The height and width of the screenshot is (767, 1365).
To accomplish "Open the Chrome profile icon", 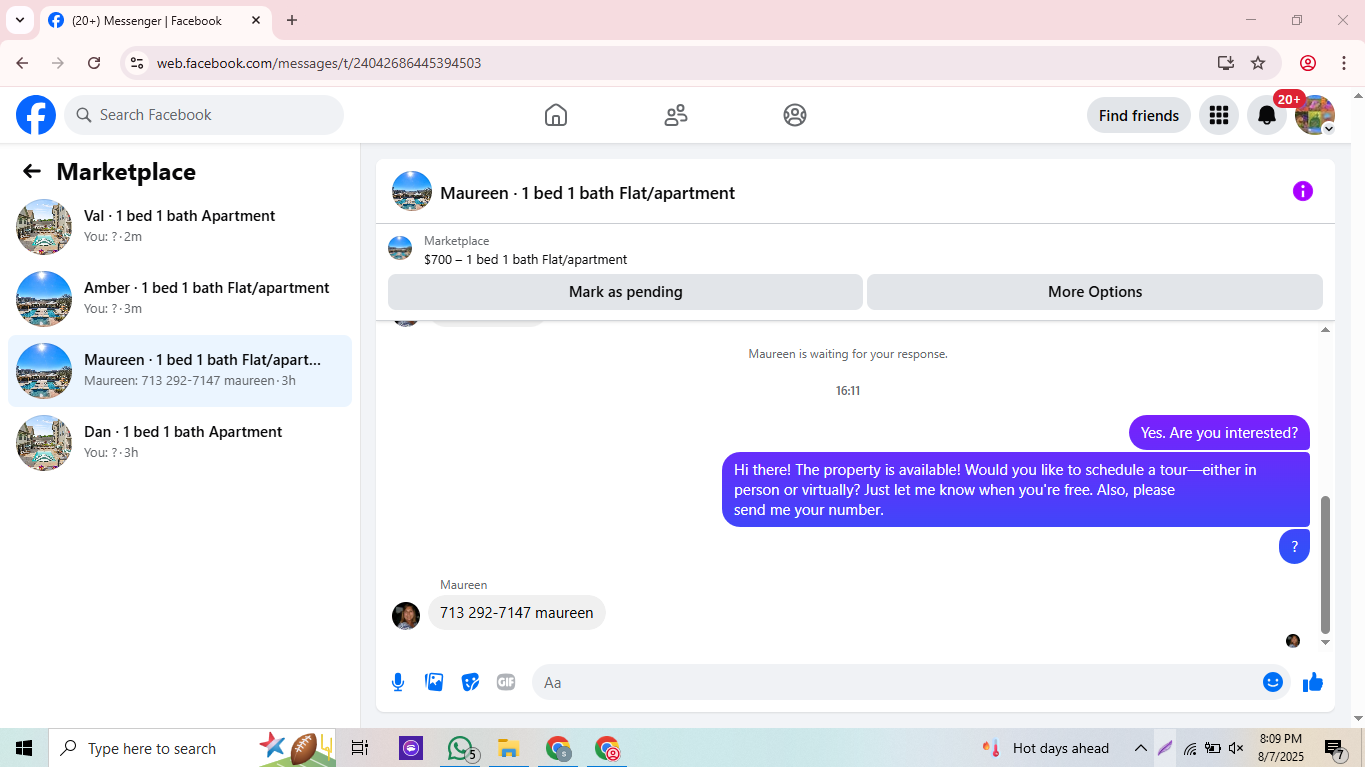I will (1308, 63).
